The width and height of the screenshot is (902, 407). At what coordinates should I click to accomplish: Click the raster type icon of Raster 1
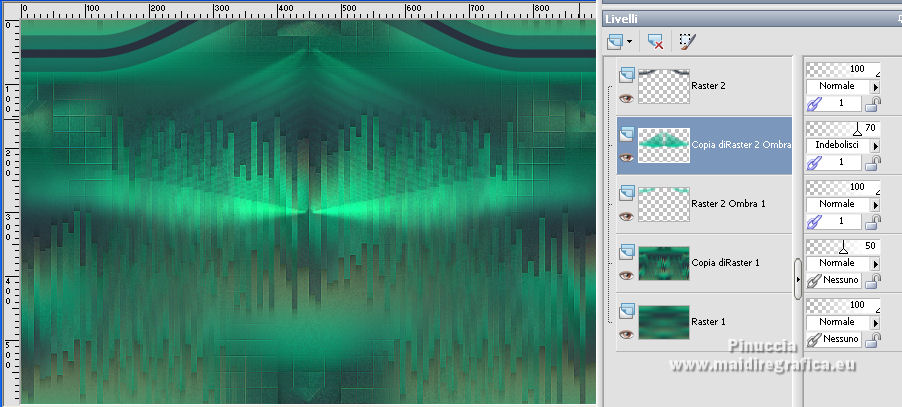click(x=626, y=310)
